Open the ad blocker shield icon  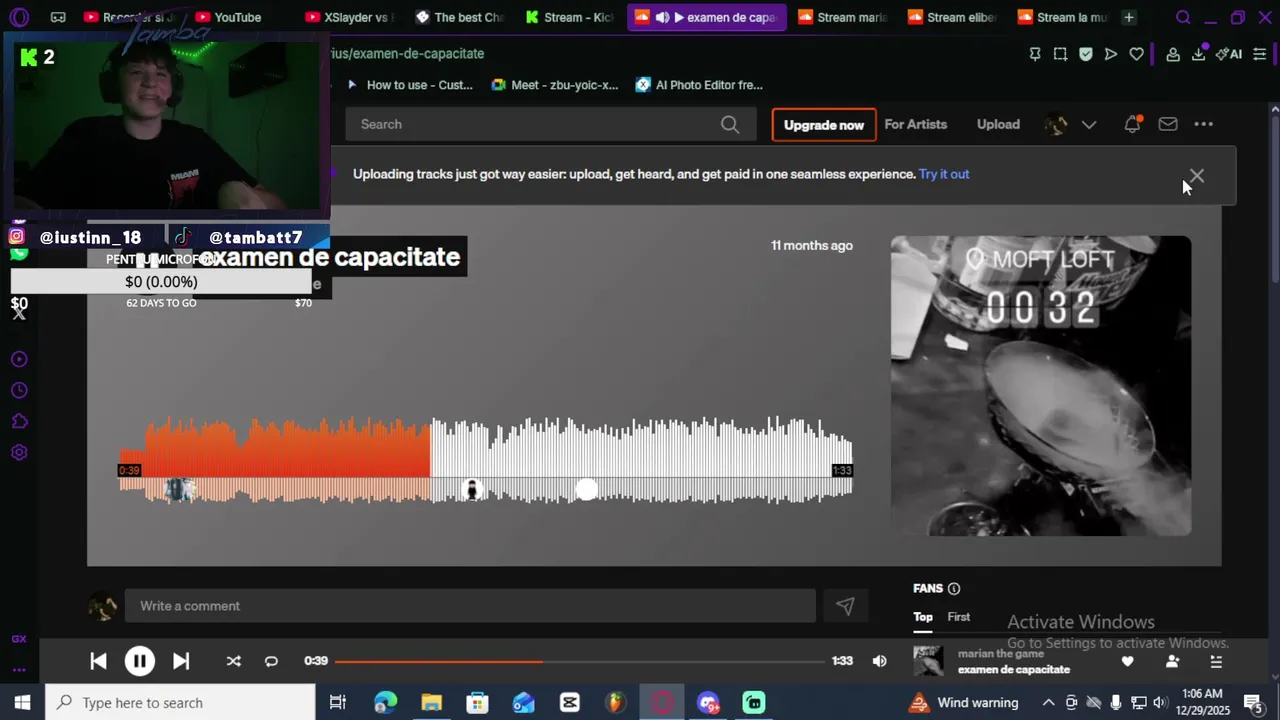tap(1086, 54)
